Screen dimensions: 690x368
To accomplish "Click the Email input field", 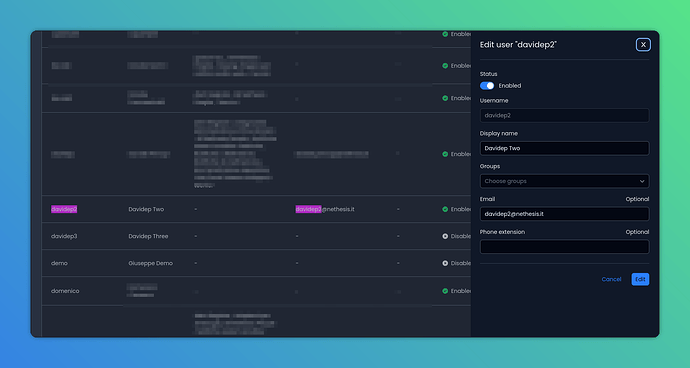I will pos(564,214).
